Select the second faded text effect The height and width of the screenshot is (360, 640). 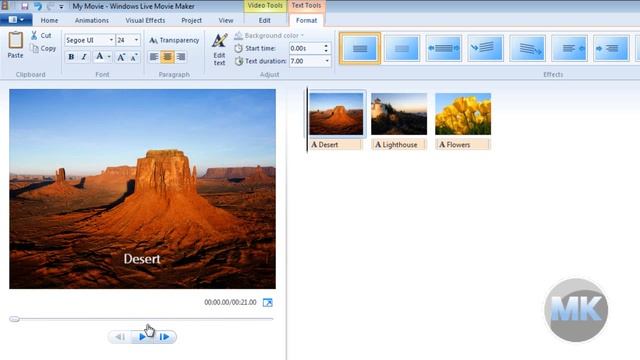click(x=402, y=48)
